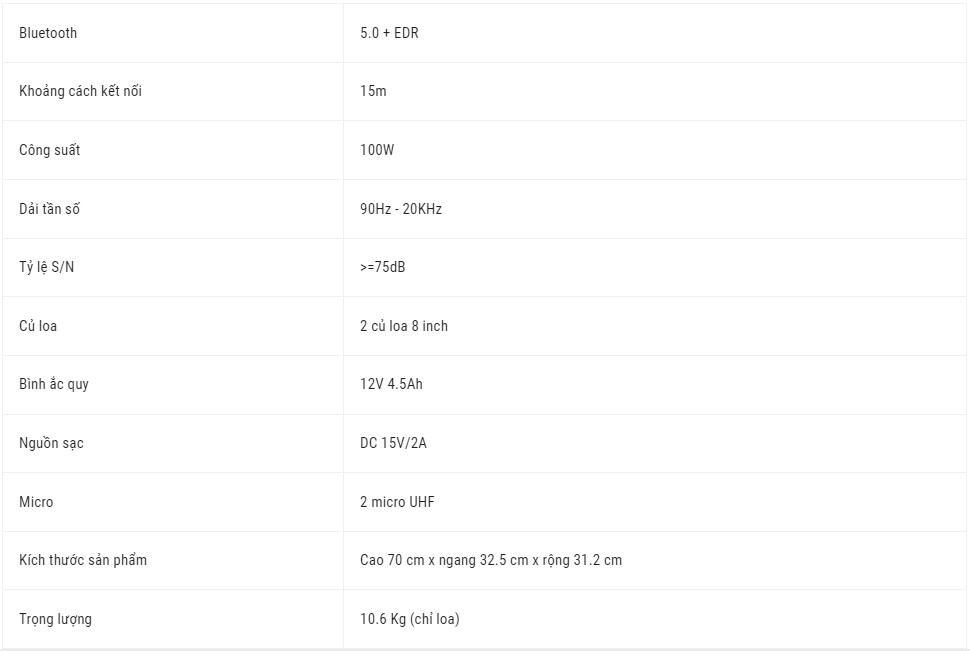Click the Củ loa label
970x651 pixels.
pos(38,326)
